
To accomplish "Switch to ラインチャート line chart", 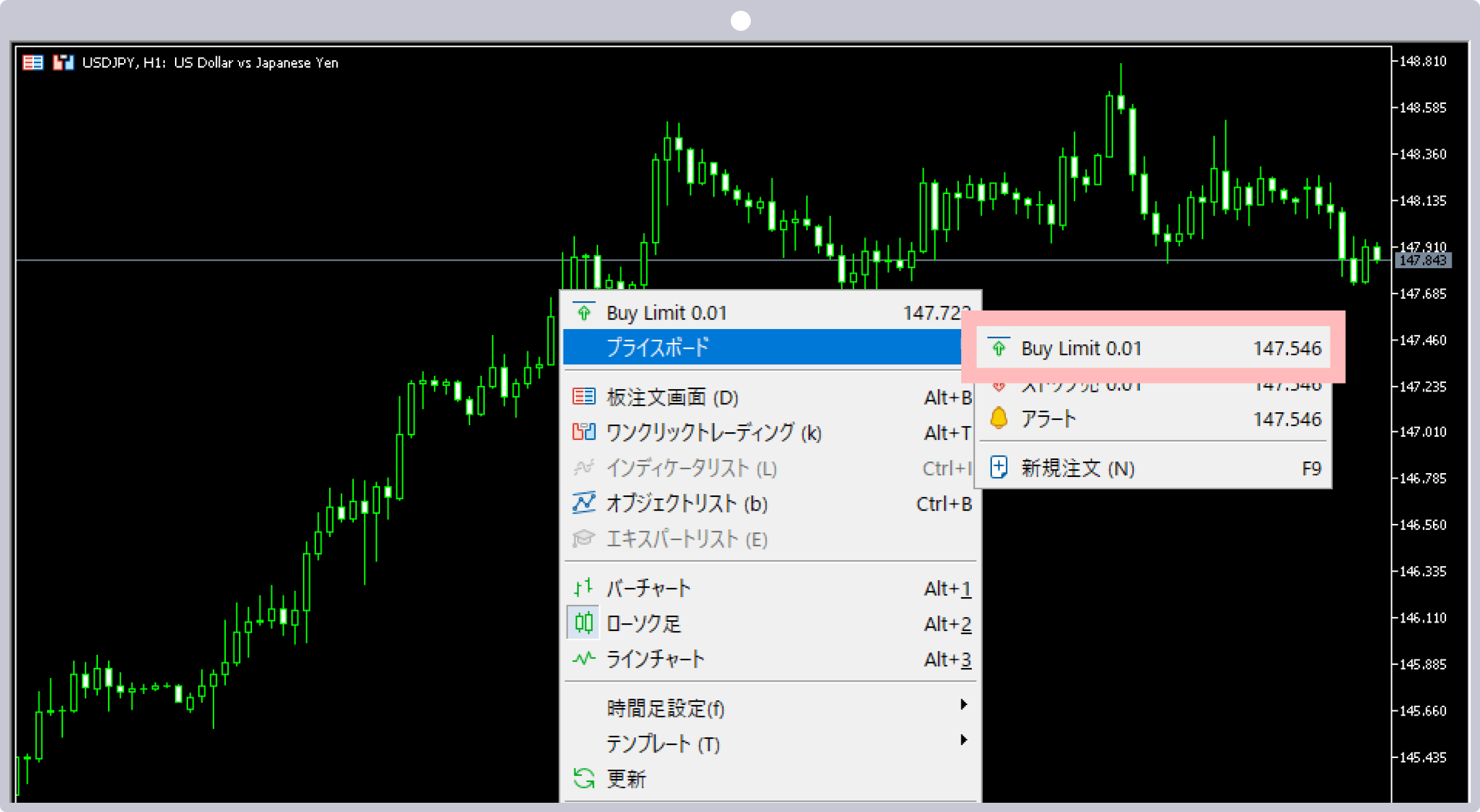I will pos(772,659).
